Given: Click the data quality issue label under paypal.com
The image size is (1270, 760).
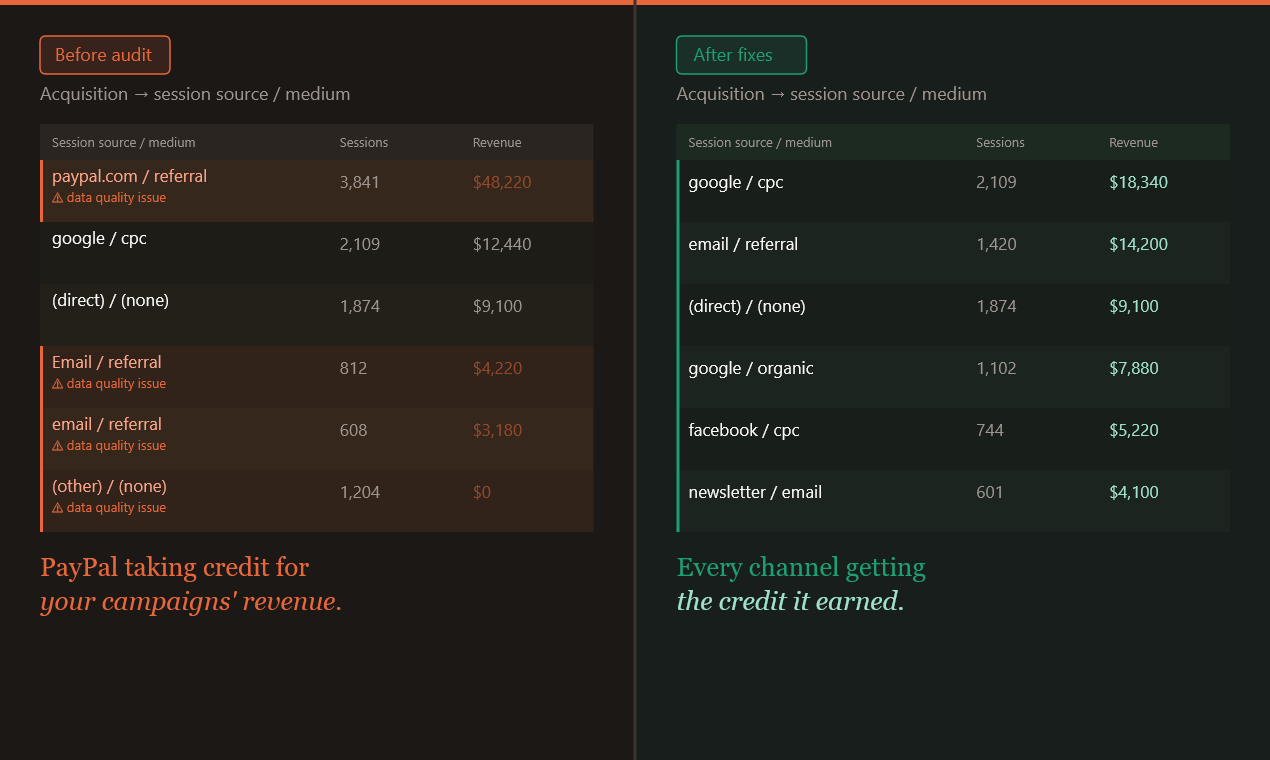Looking at the screenshot, I should click(x=117, y=197).
